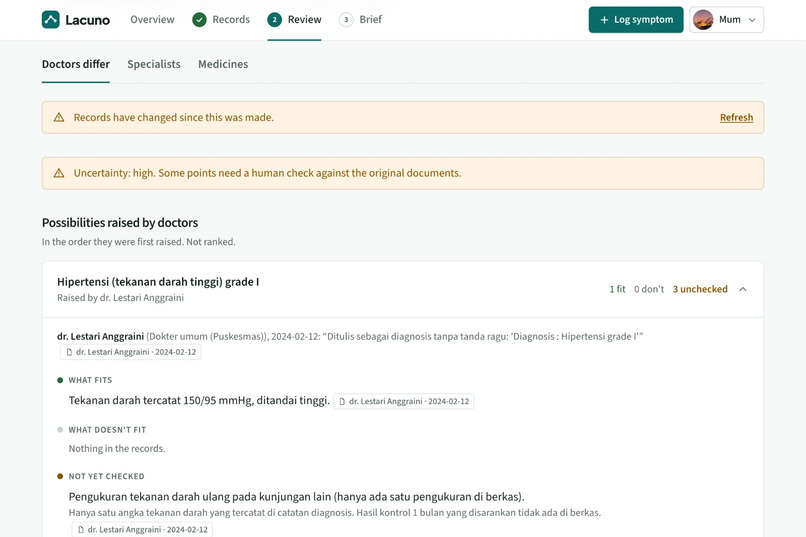Switch to the Doctors differ tab

pyautogui.click(x=76, y=64)
